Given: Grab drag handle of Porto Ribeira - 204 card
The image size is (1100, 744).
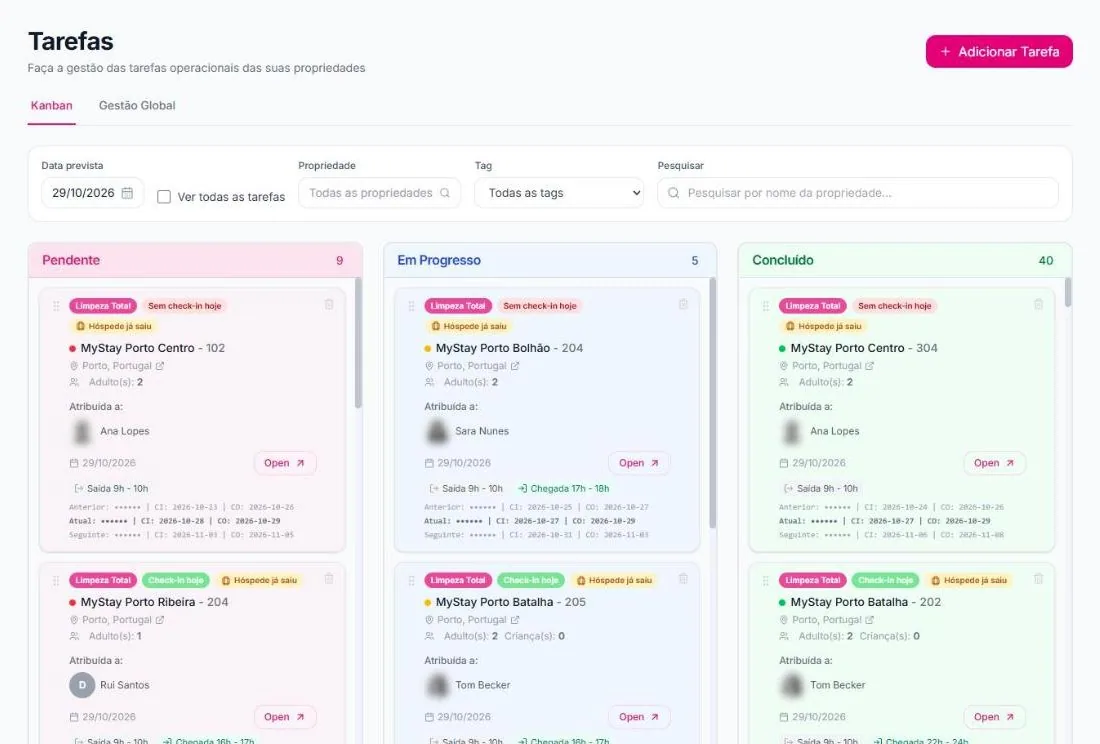Looking at the screenshot, I should point(56,581).
